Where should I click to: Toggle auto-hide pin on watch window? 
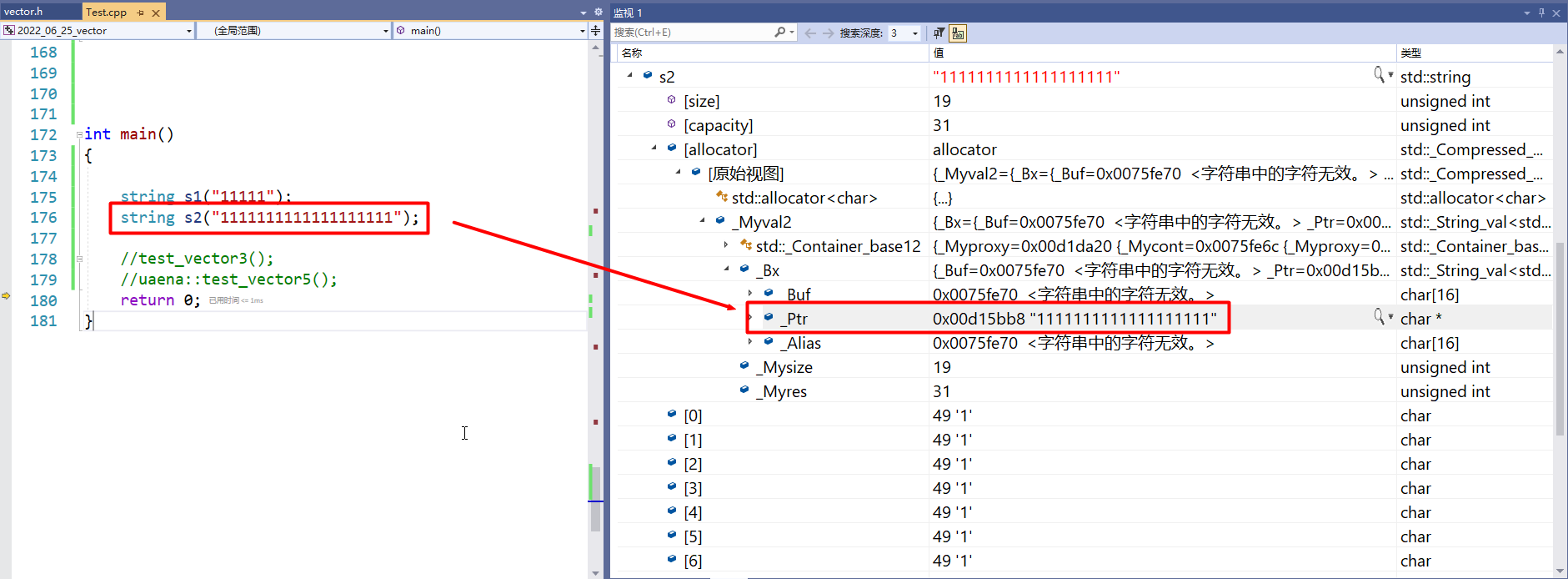click(x=1541, y=13)
